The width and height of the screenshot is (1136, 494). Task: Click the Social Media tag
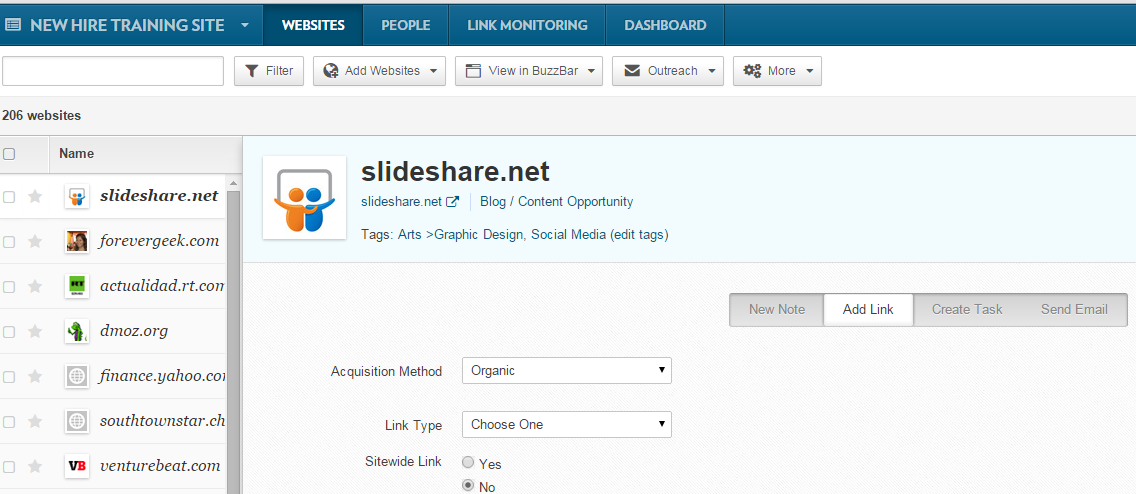pos(569,235)
